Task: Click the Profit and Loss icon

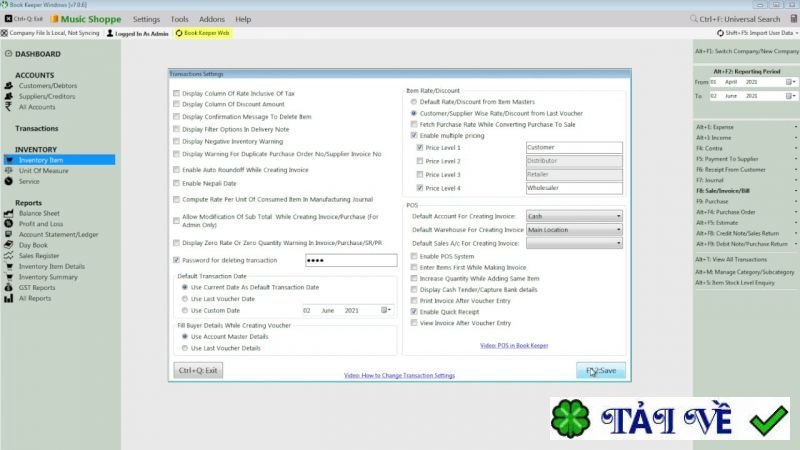Action: pyautogui.click(x=9, y=224)
